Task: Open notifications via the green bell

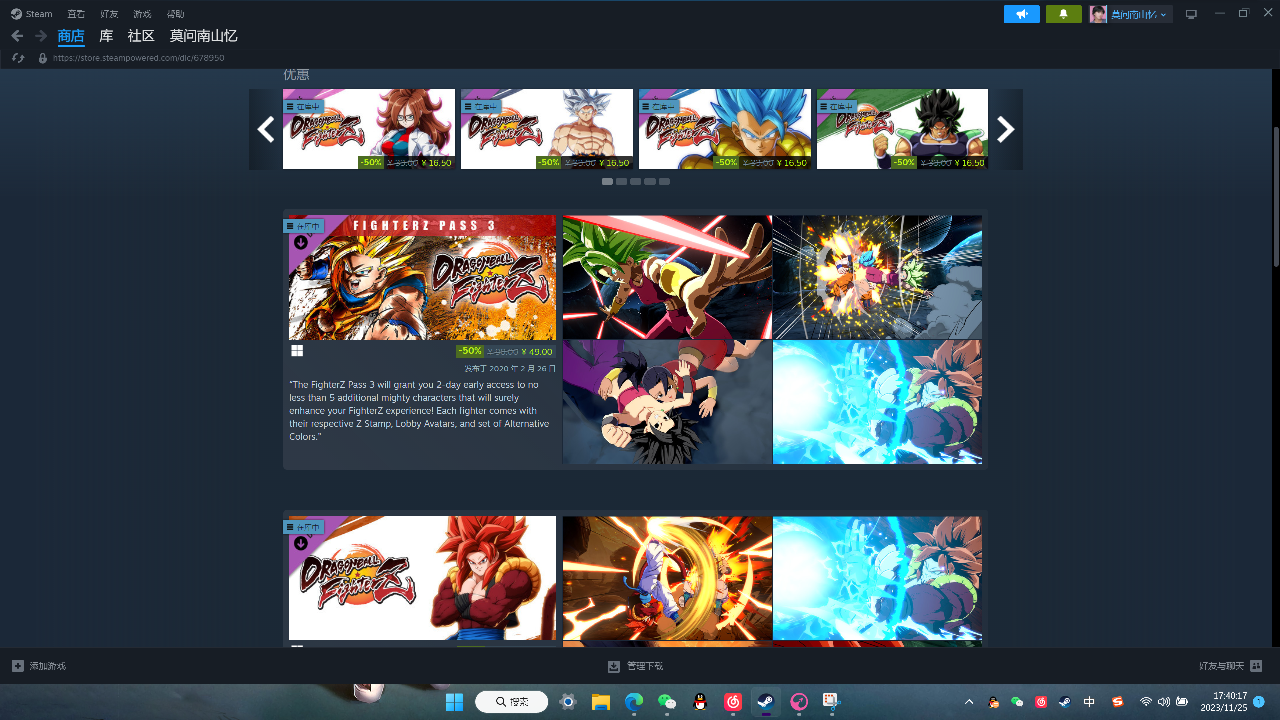Action: [1064, 14]
